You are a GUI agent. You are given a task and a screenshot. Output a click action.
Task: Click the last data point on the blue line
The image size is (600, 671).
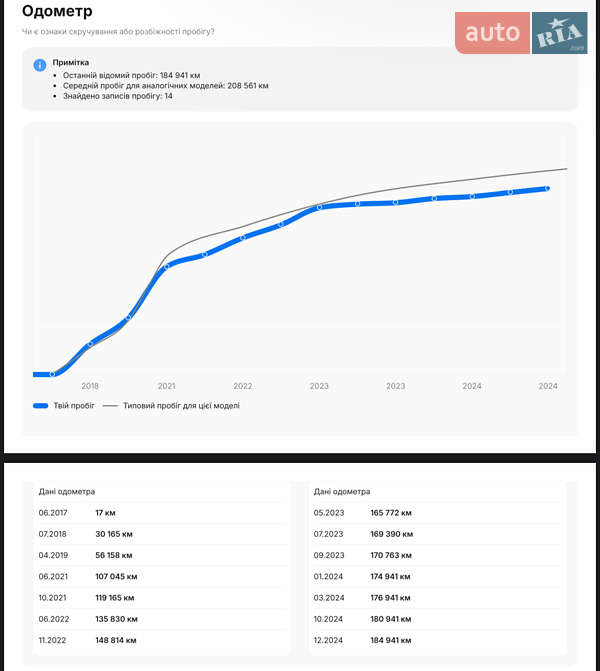tap(548, 188)
